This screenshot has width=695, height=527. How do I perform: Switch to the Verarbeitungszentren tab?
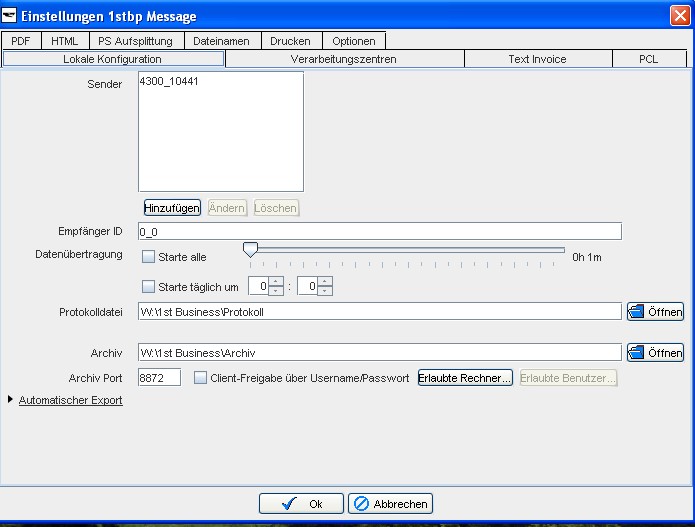coord(344,59)
